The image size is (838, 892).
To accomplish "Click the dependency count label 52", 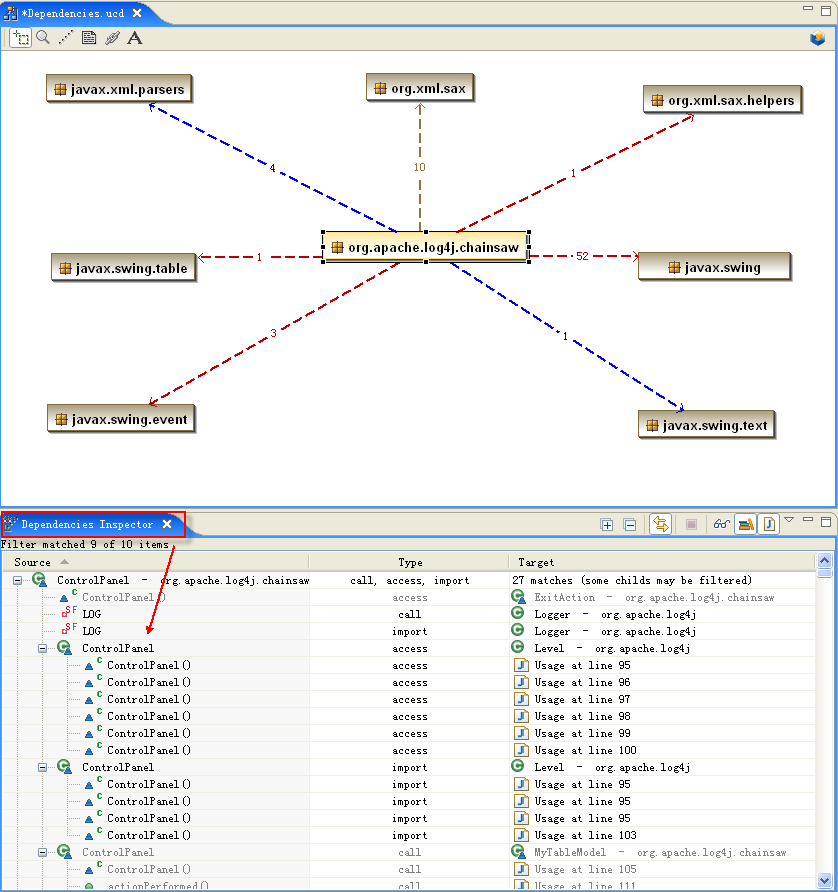I will point(582,256).
